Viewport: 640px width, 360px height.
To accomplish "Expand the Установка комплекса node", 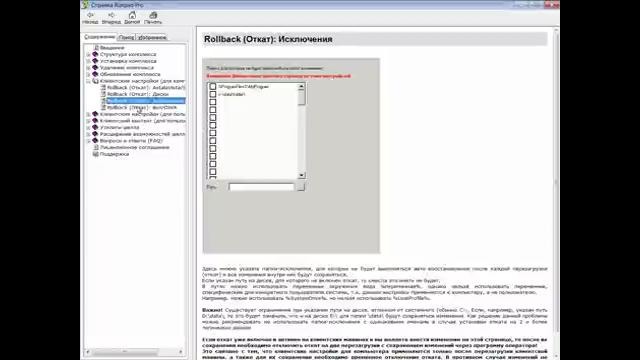I will (88, 61).
